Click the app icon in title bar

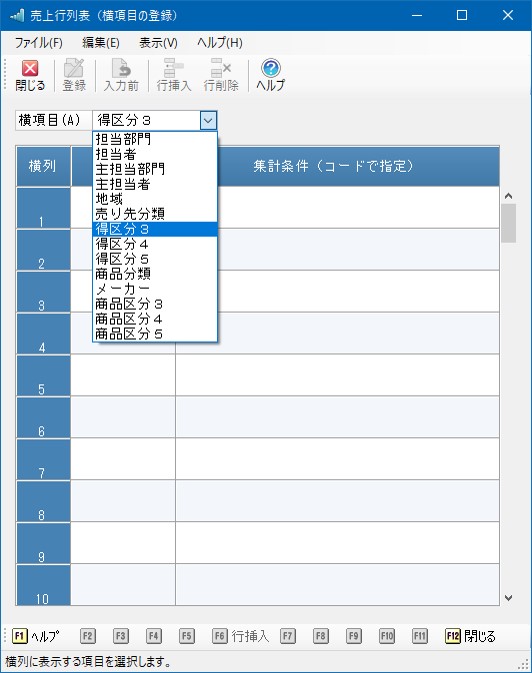tap(17, 15)
